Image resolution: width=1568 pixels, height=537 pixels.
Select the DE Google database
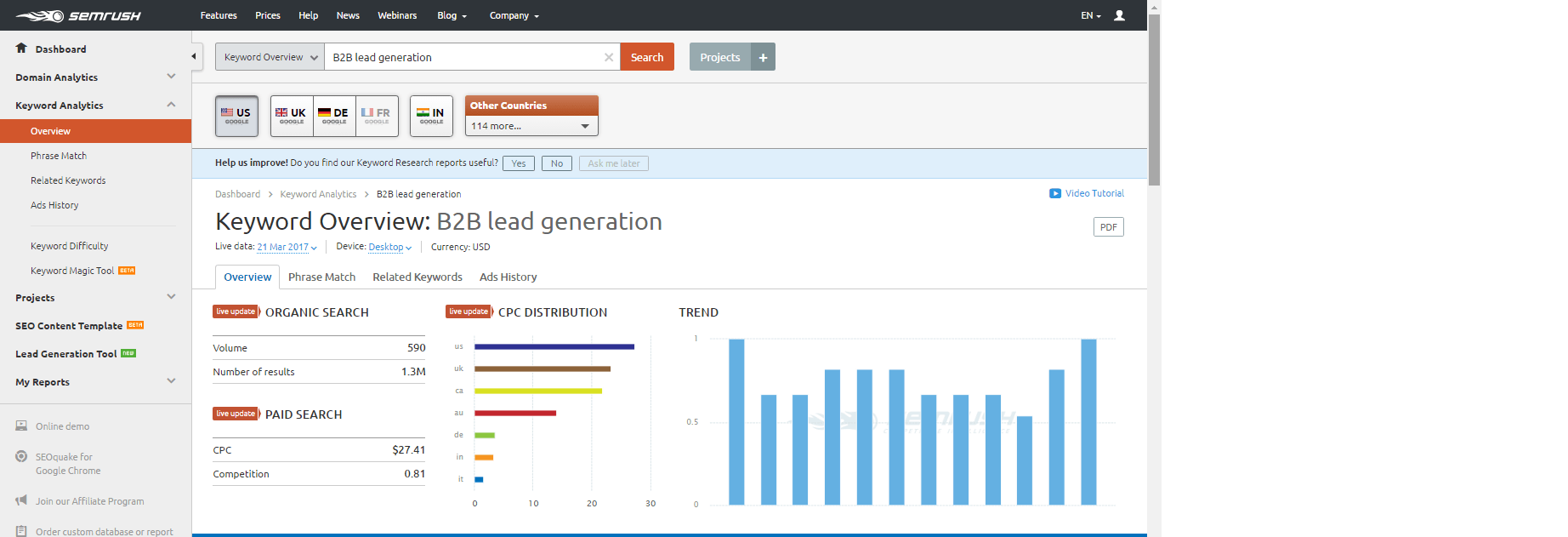pyautogui.click(x=334, y=116)
